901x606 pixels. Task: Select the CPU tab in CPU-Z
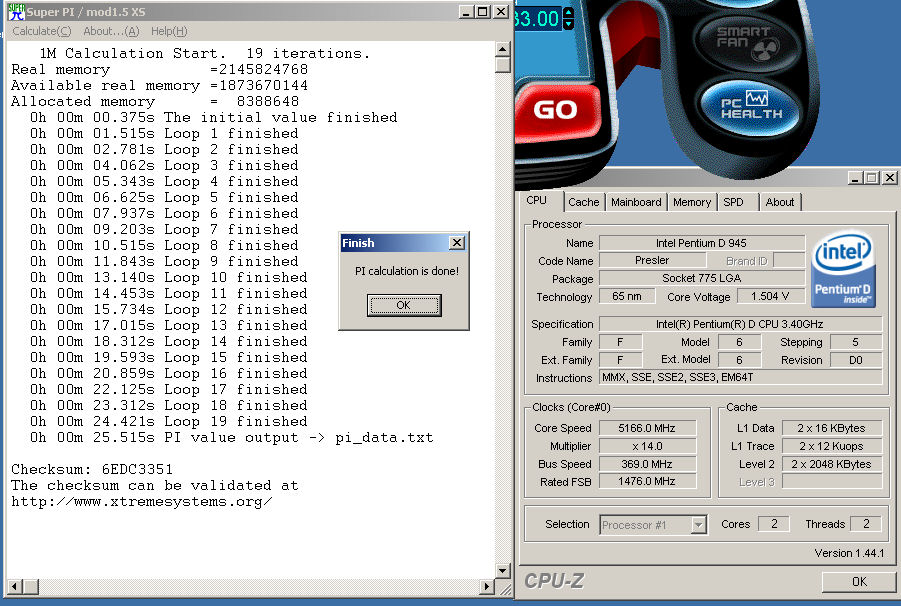(x=536, y=200)
